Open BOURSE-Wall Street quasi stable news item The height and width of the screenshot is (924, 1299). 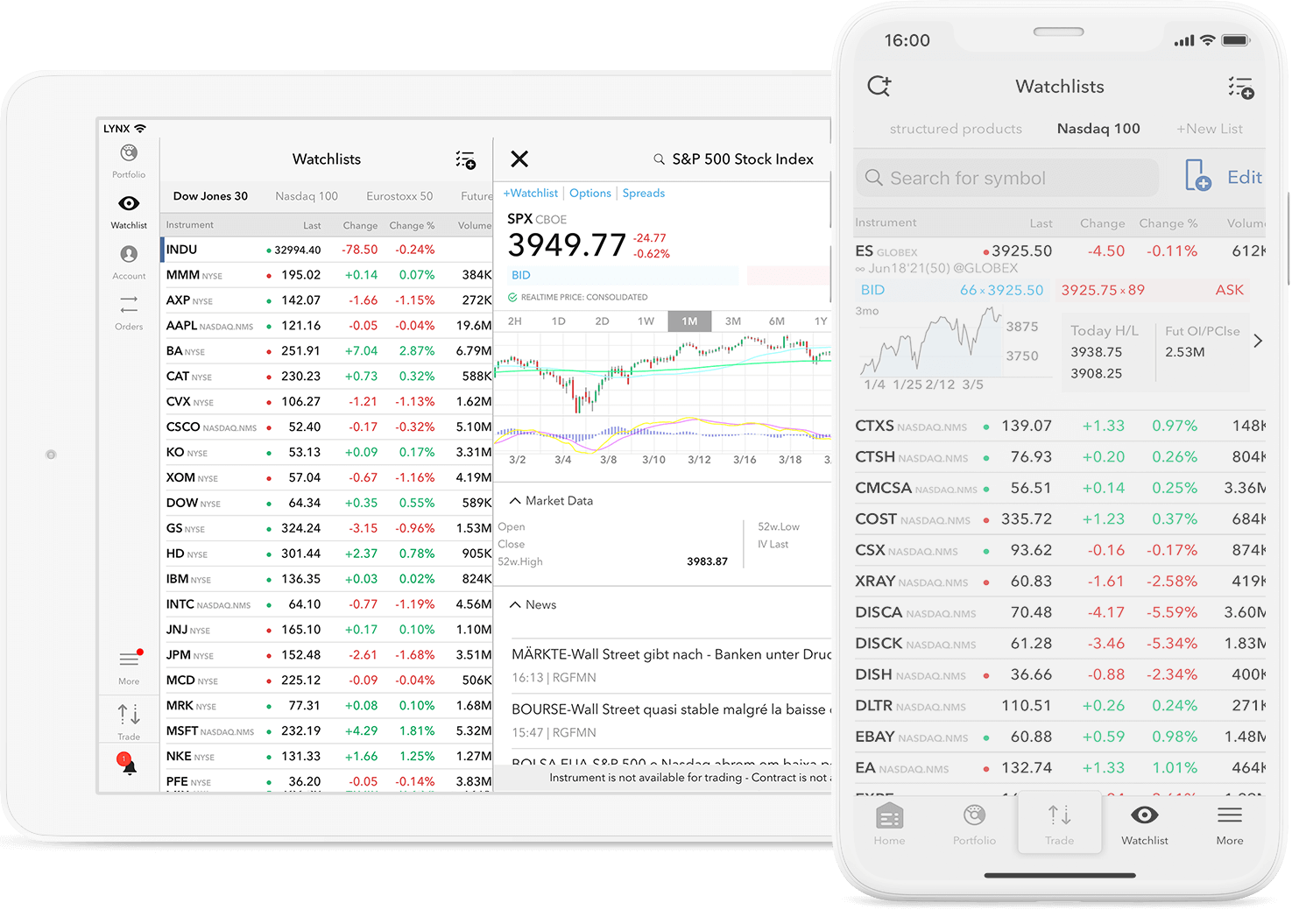coord(671,721)
